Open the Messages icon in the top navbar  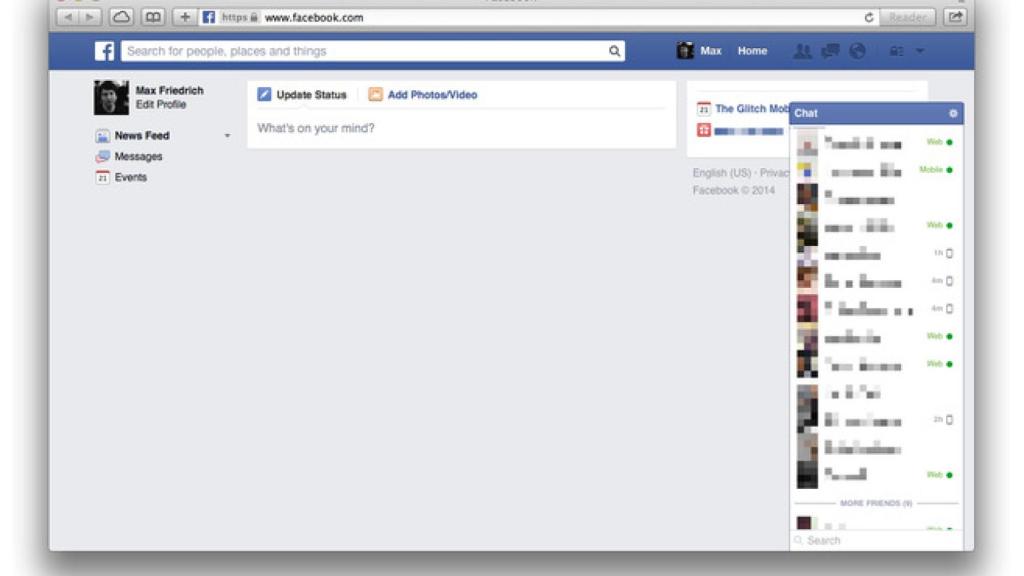pos(831,51)
